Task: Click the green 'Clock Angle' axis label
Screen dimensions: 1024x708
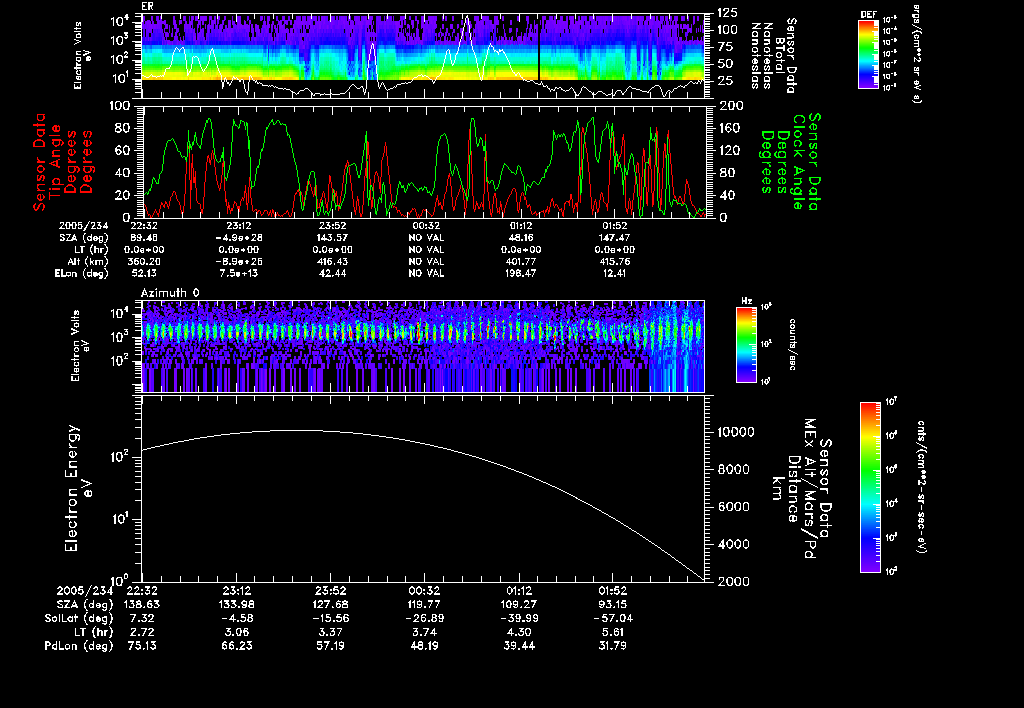Action: tap(798, 162)
